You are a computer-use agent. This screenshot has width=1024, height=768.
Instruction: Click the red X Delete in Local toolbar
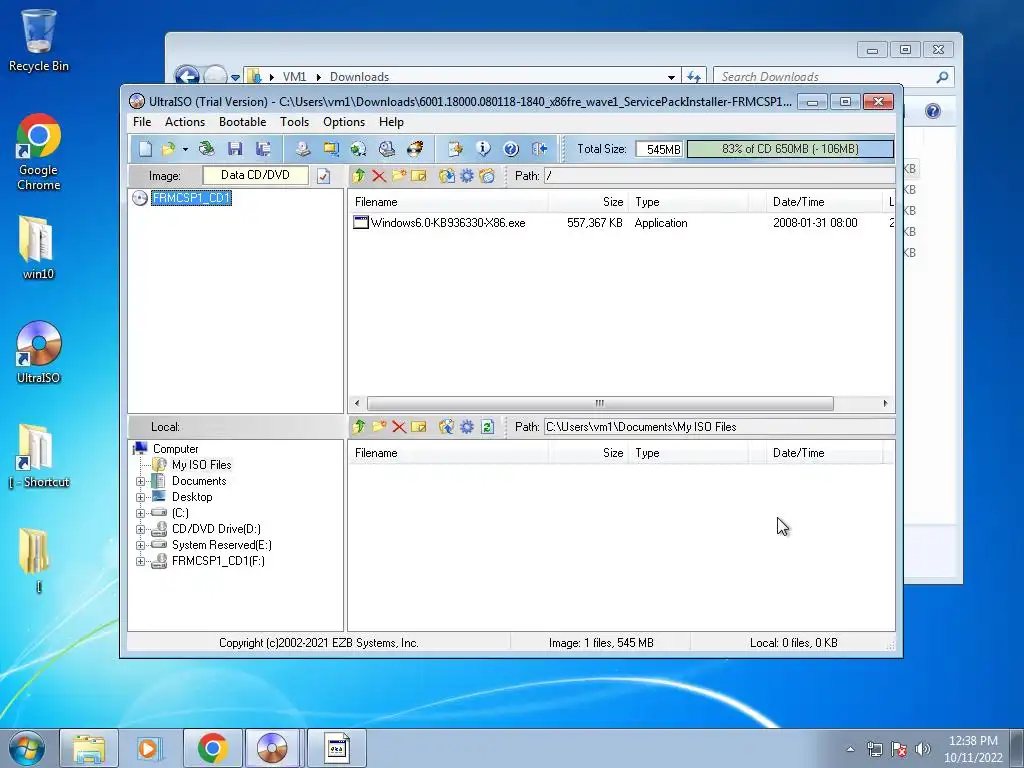pos(399,426)
